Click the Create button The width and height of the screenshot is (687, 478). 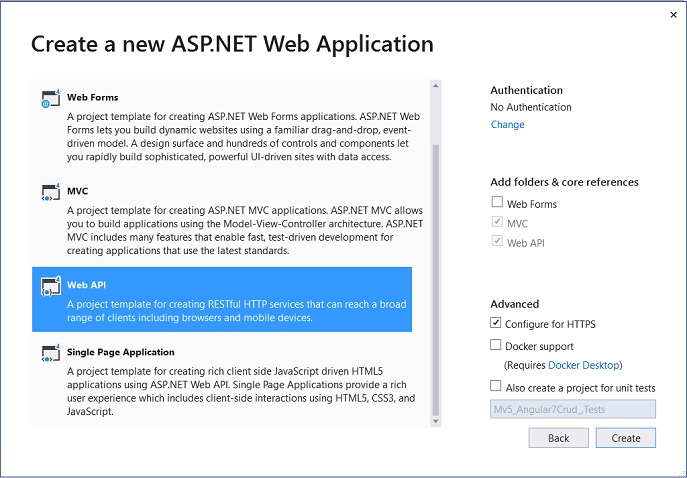[x=626, y=438]
